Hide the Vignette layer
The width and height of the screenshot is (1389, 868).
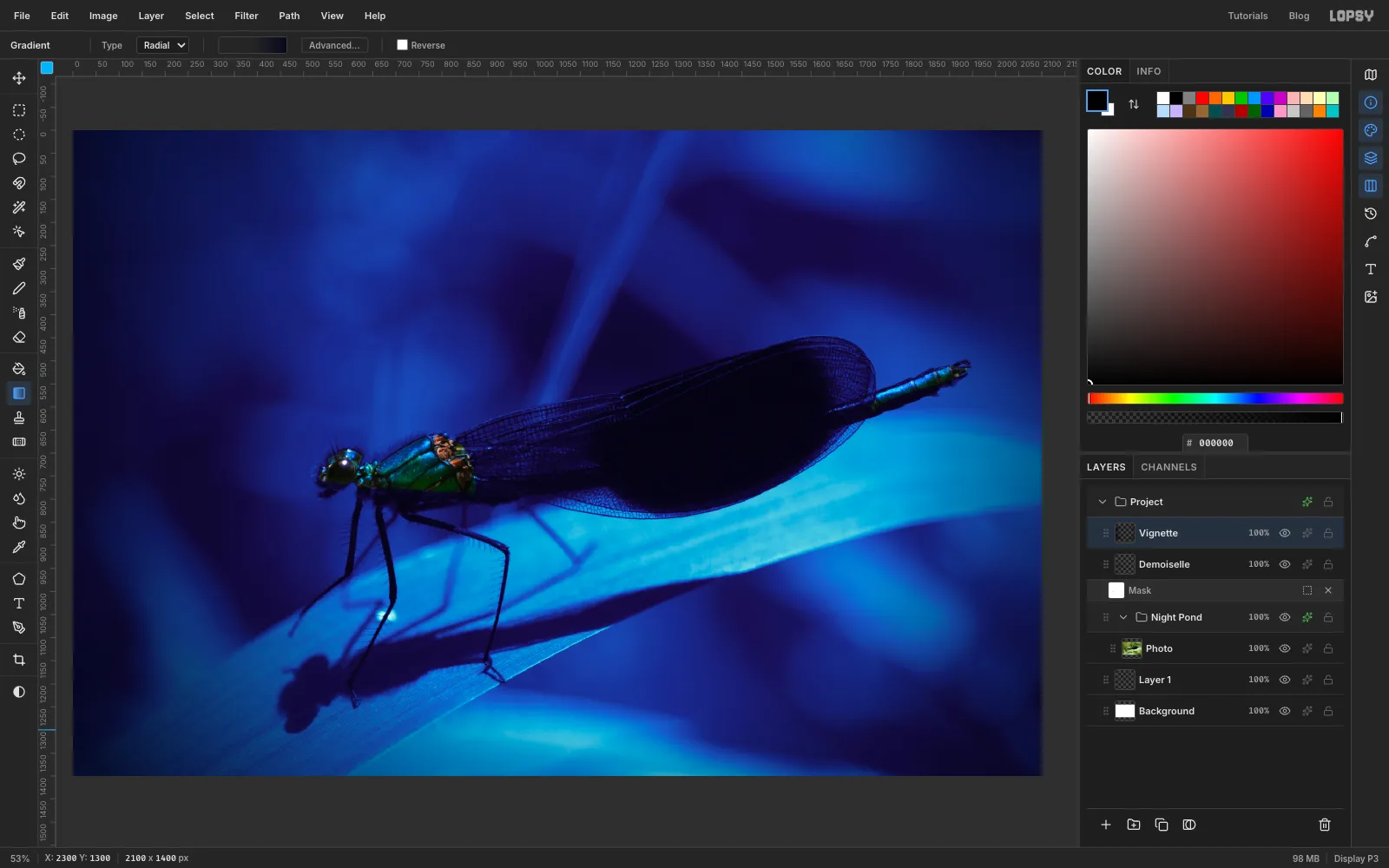pyautogui.click(x=1285, y=533)
